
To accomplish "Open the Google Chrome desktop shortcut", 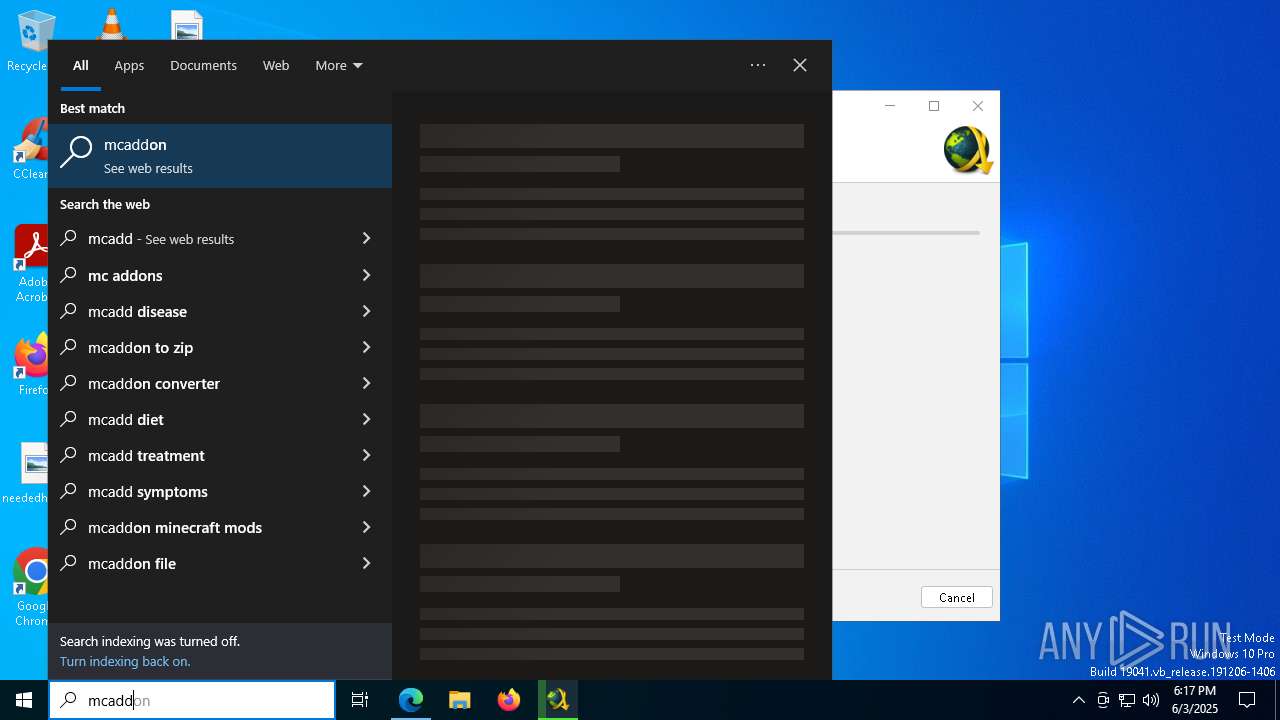I will (31, 587).
